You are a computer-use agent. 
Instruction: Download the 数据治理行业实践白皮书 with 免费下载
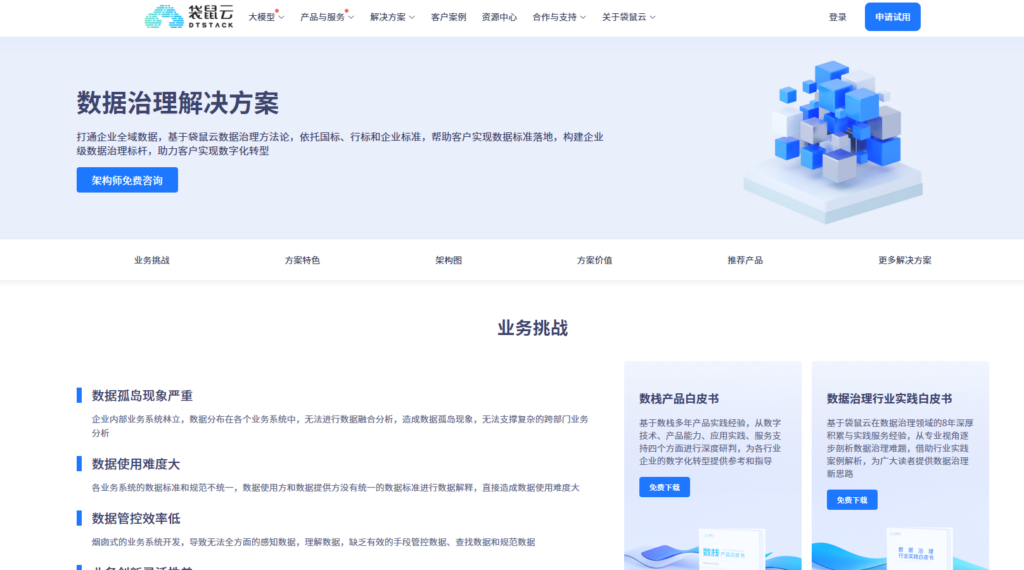point(852,500)
